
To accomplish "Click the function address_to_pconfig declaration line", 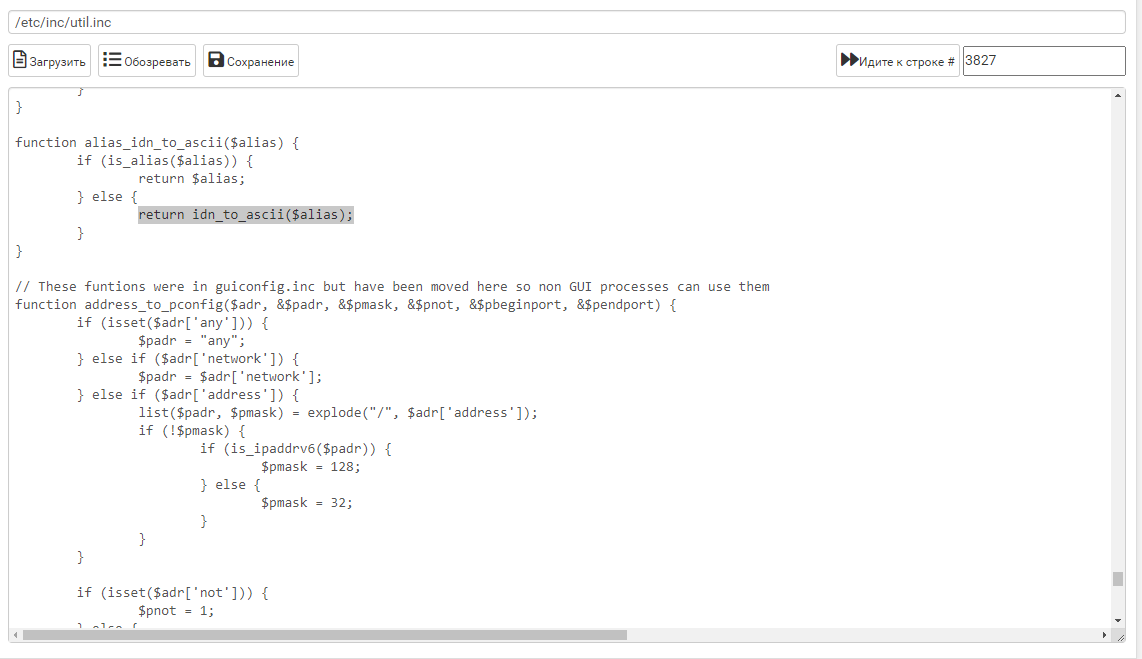I will point(345,305).
